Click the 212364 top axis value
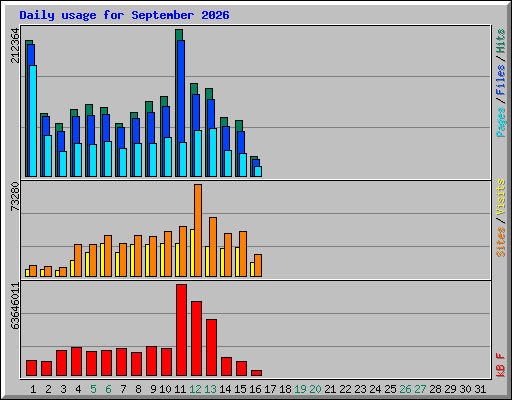The image size is (512, 400). (15, 45)
